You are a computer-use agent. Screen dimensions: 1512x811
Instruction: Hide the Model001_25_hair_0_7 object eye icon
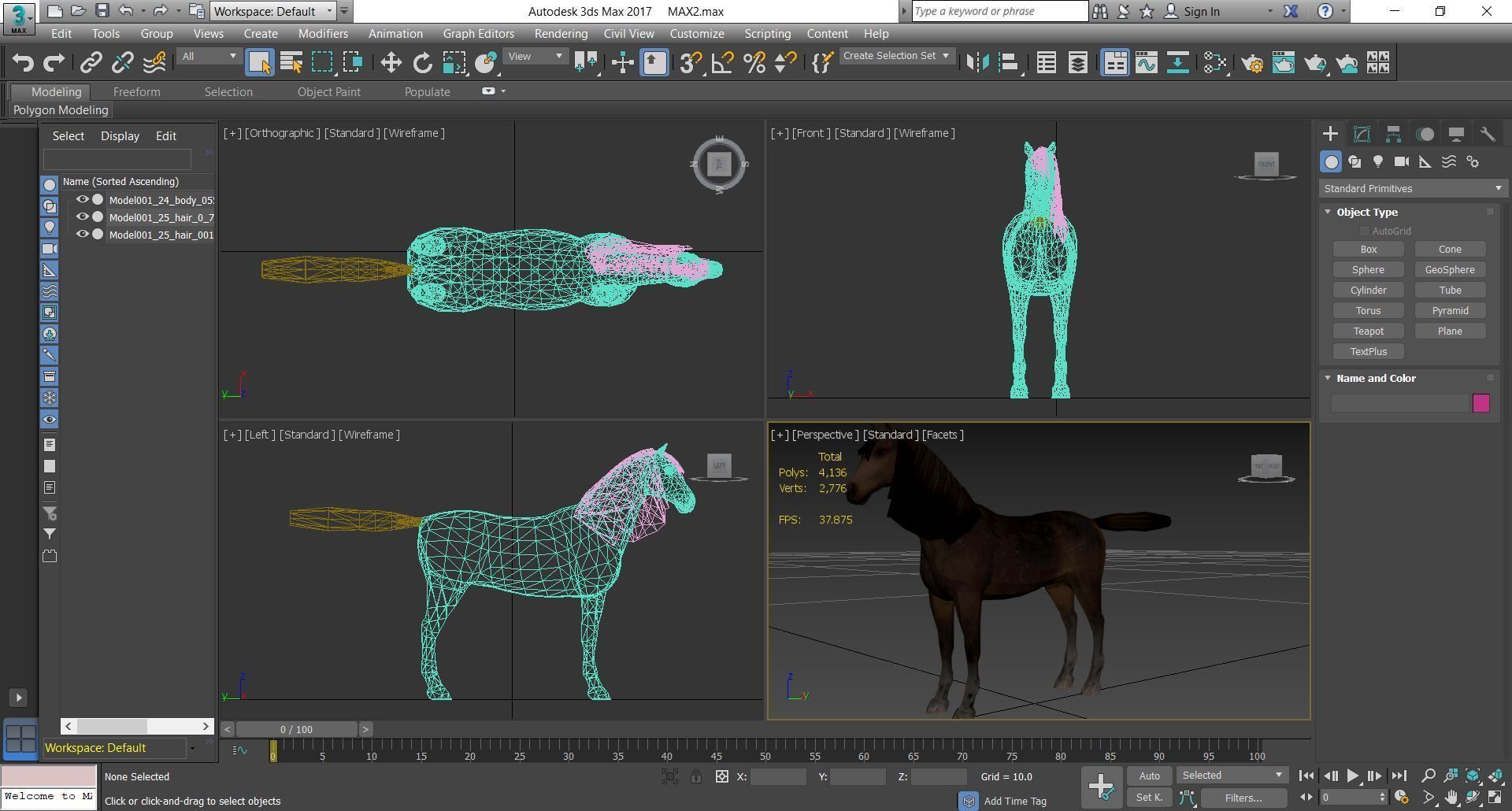(x=82, y=217)
